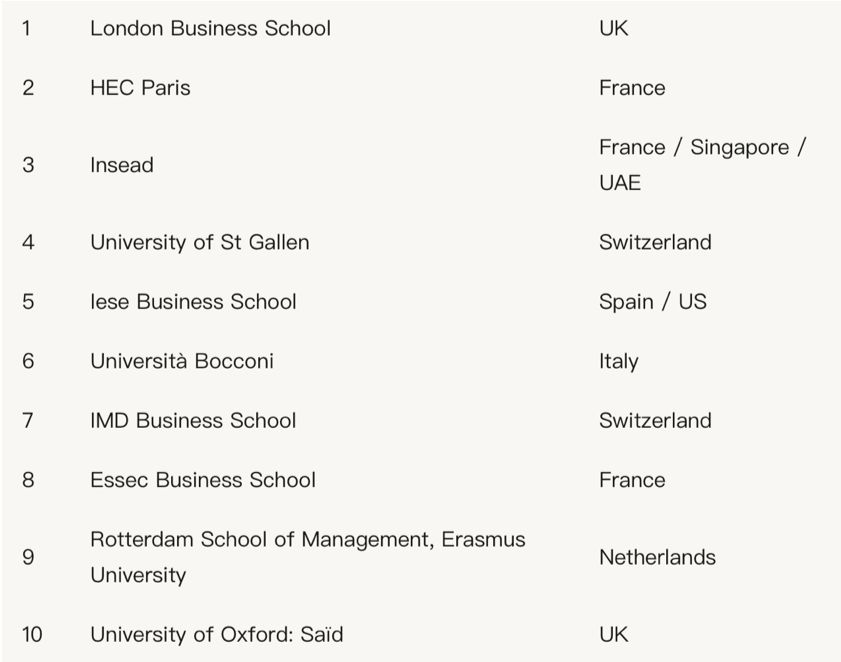Click rank number 1

click(x=26, y=28)
